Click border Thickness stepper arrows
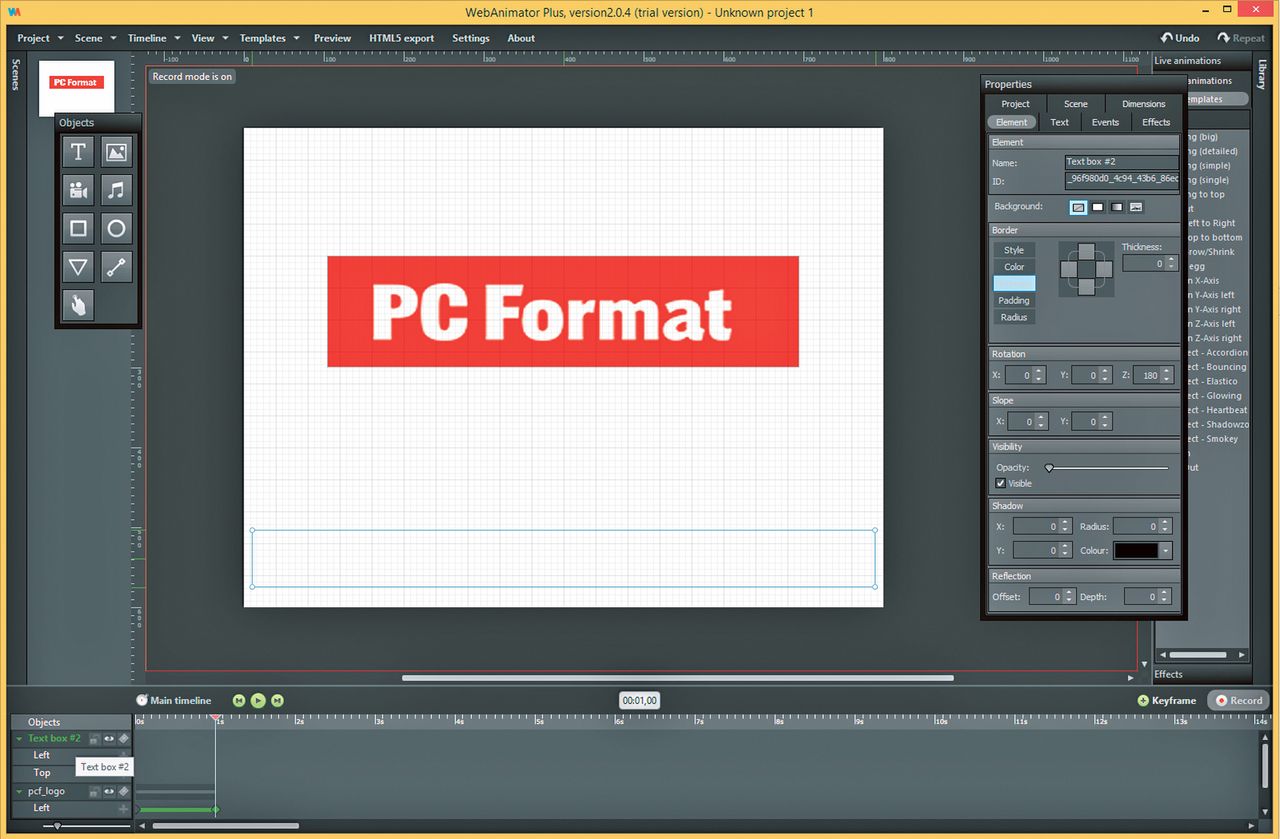The image size is (1280, 839). tap(1172, 264)
